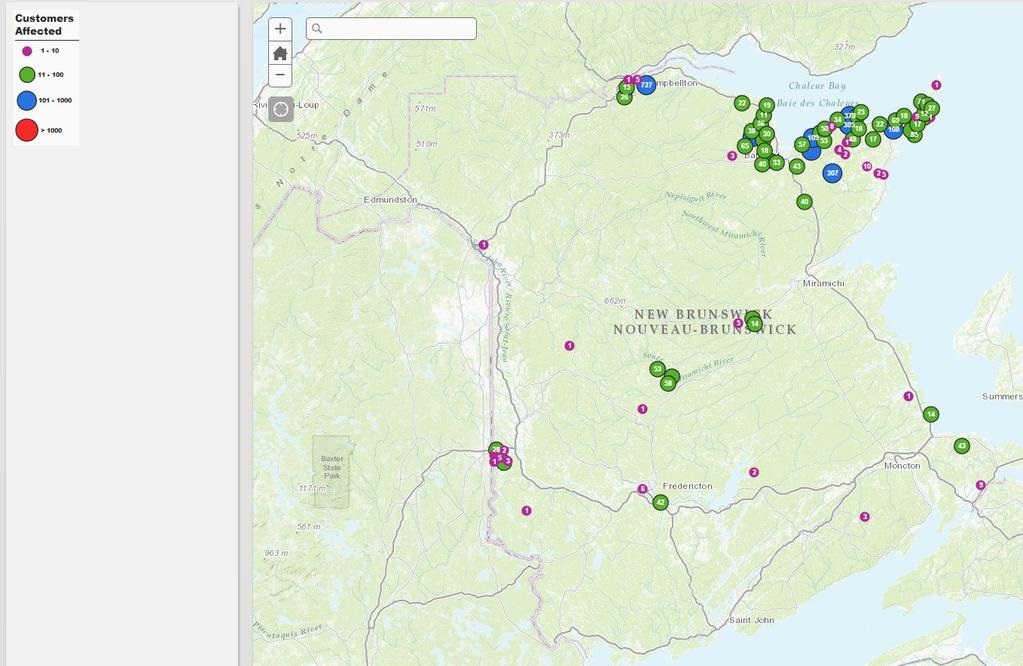Click the Edmundston city label
This screenshot has height=666, width=1023.
[x=390, y=200]
